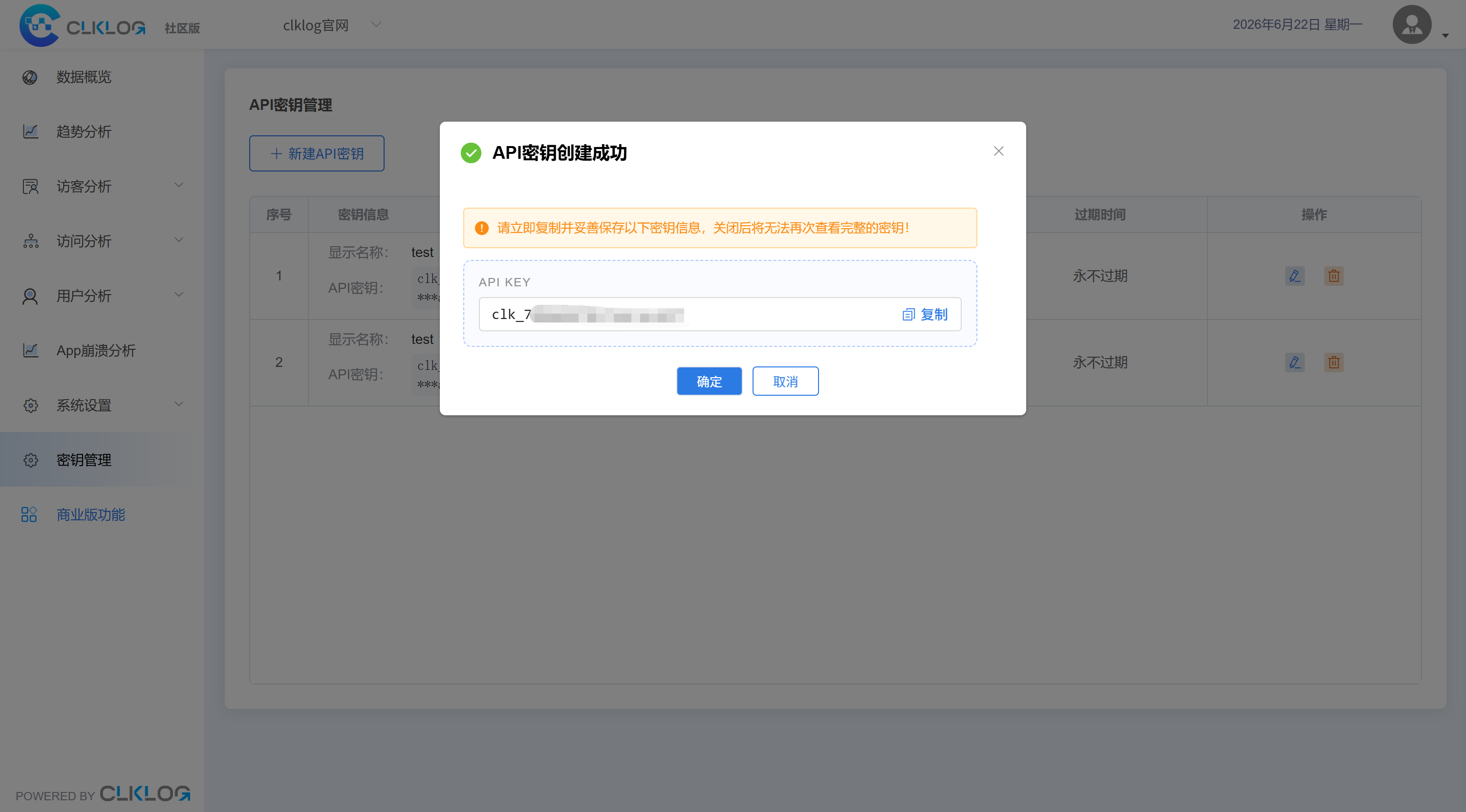Screen dimensions: 1466x812
Task: Click the delete trash icon for row 2
Action: (1334, 363)
